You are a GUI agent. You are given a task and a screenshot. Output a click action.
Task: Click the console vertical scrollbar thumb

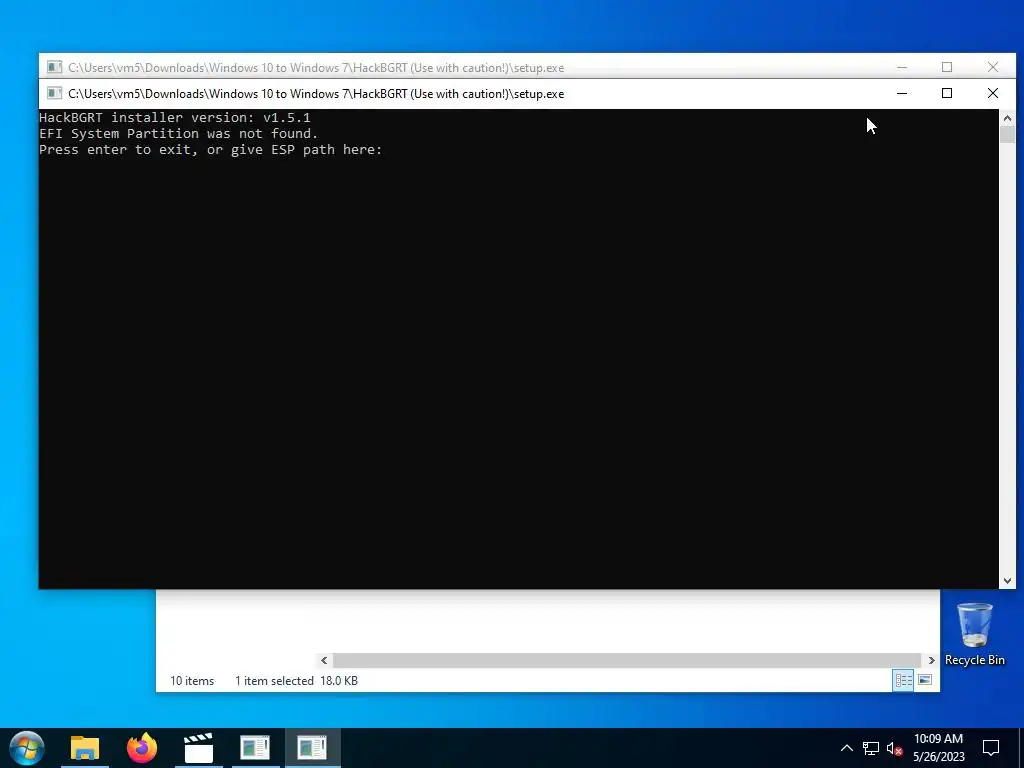pyautogui.click(x=1007, y=135)
